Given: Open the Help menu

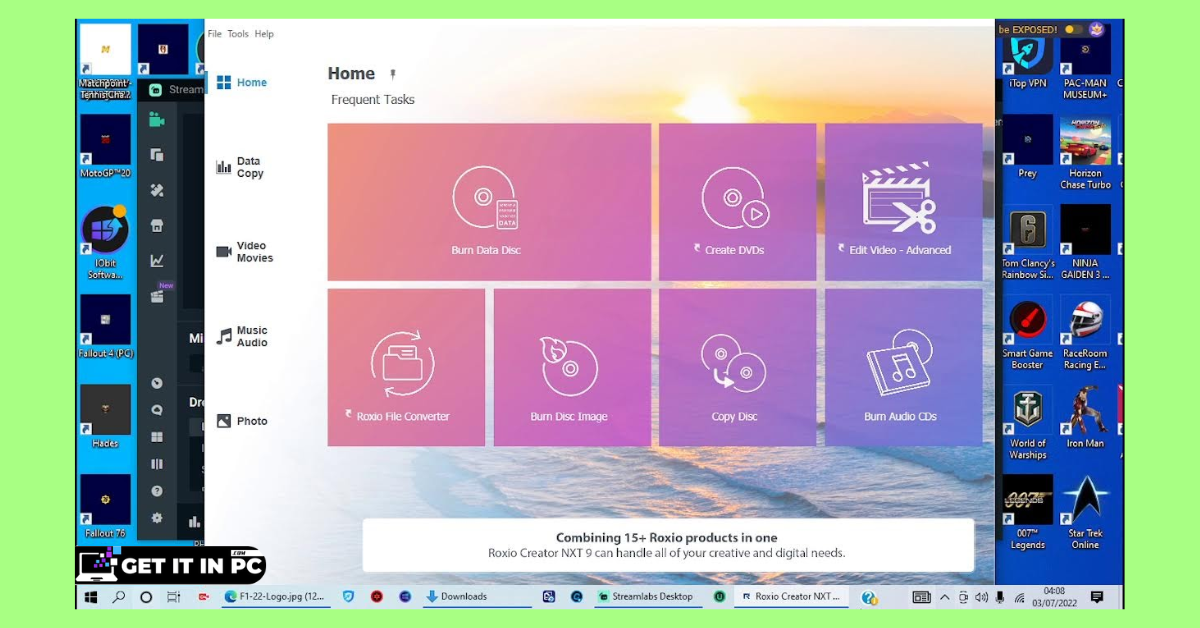Looking at the screenshot, I should point(264,34).
